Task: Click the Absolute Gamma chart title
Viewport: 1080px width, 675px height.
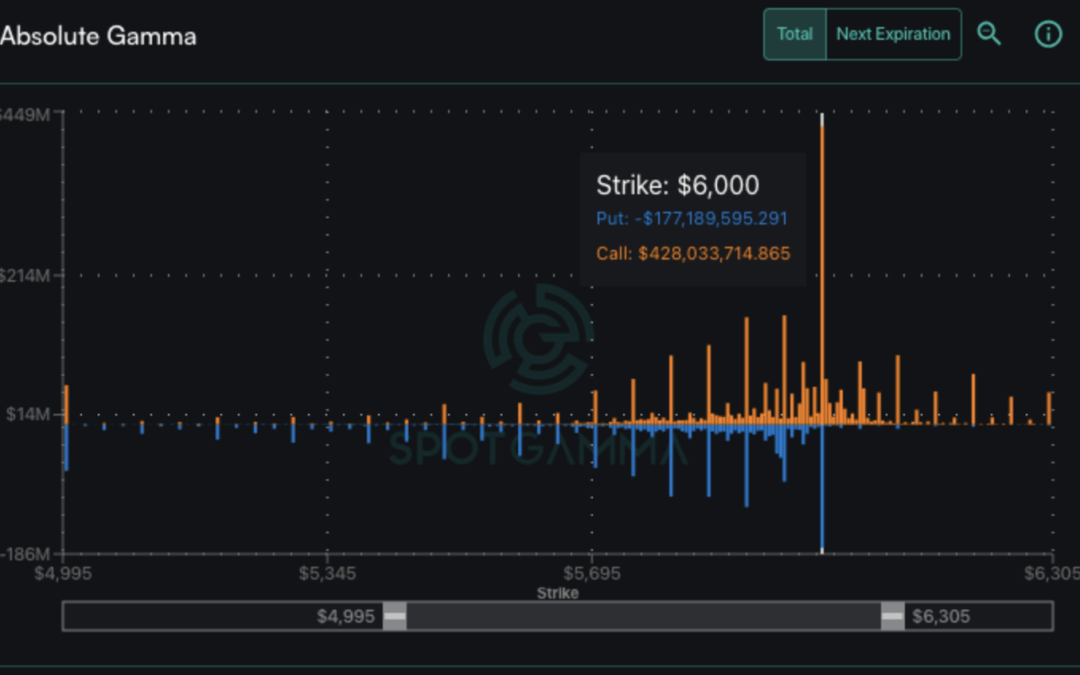Action: click(x=98, y=36)
